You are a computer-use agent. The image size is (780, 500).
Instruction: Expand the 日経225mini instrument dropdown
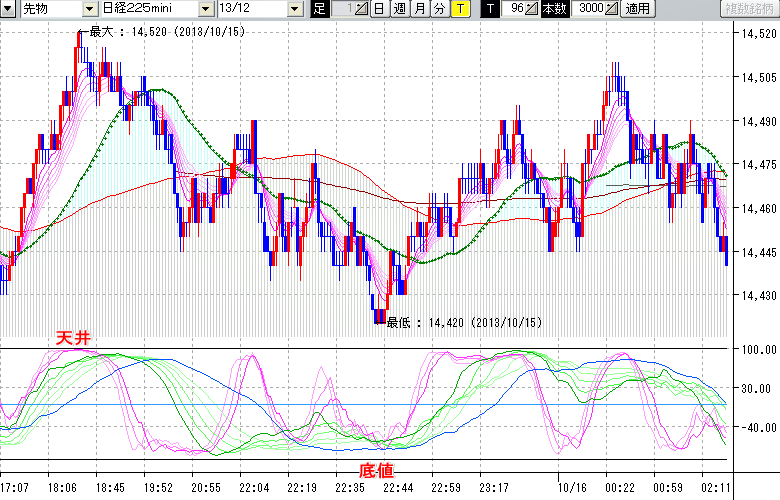coord(205,9)
